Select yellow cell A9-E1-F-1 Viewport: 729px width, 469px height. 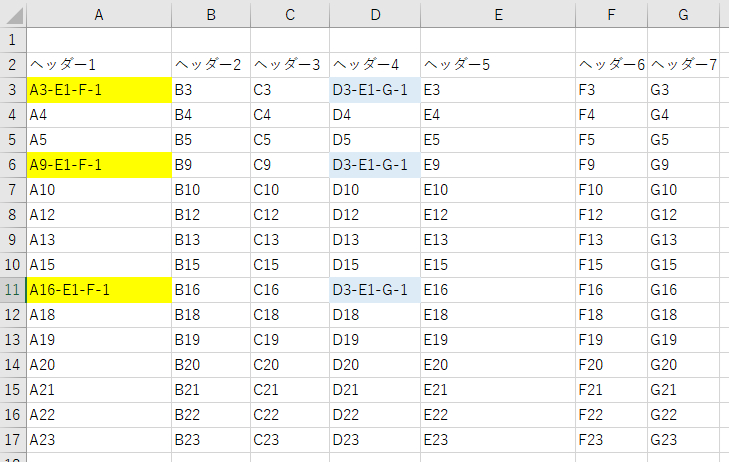pos(98,165)
